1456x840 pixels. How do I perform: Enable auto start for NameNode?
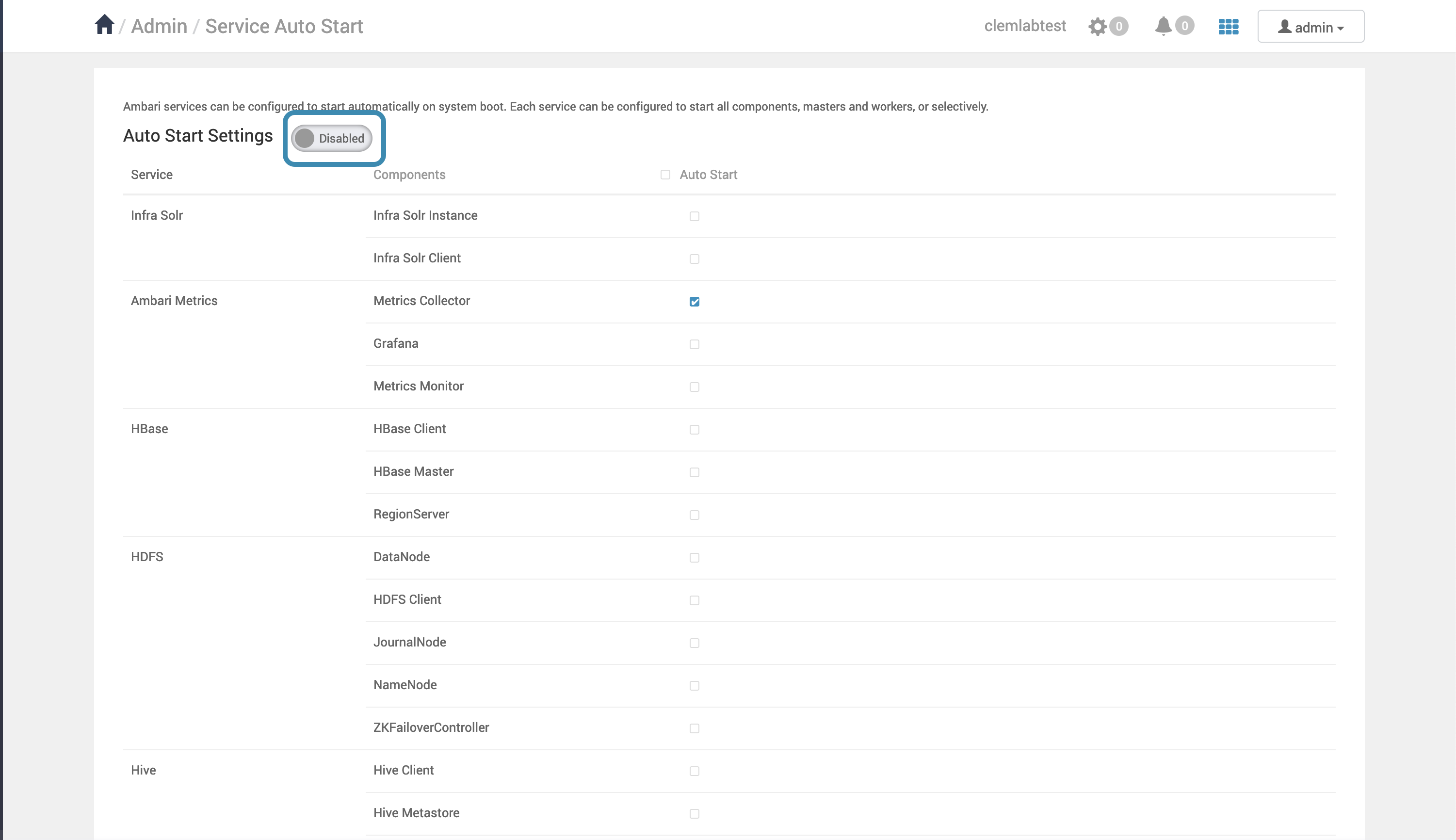coord(695,686)
